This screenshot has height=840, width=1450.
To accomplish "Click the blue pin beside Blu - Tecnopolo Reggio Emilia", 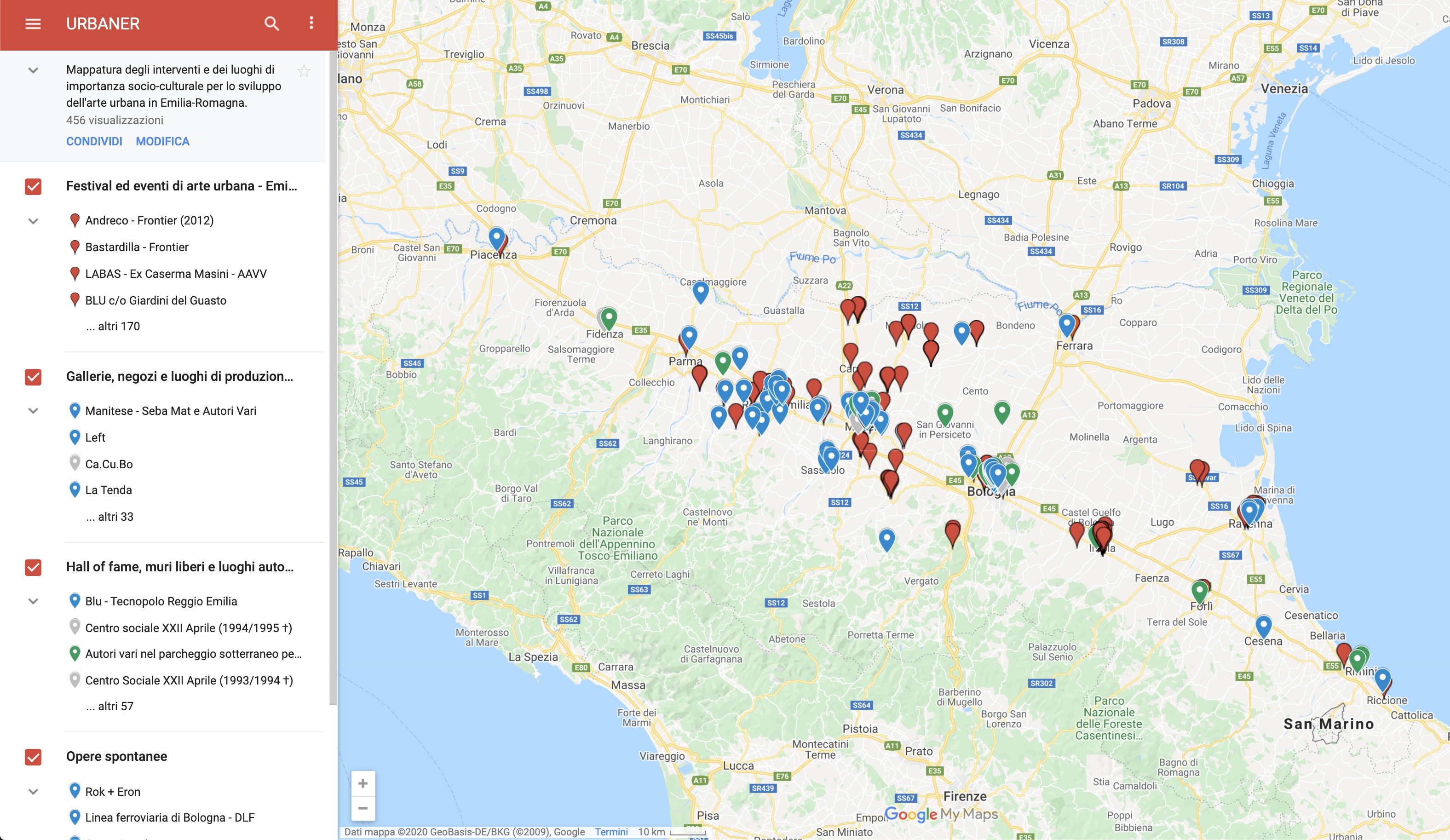I will tap(74, 601).
